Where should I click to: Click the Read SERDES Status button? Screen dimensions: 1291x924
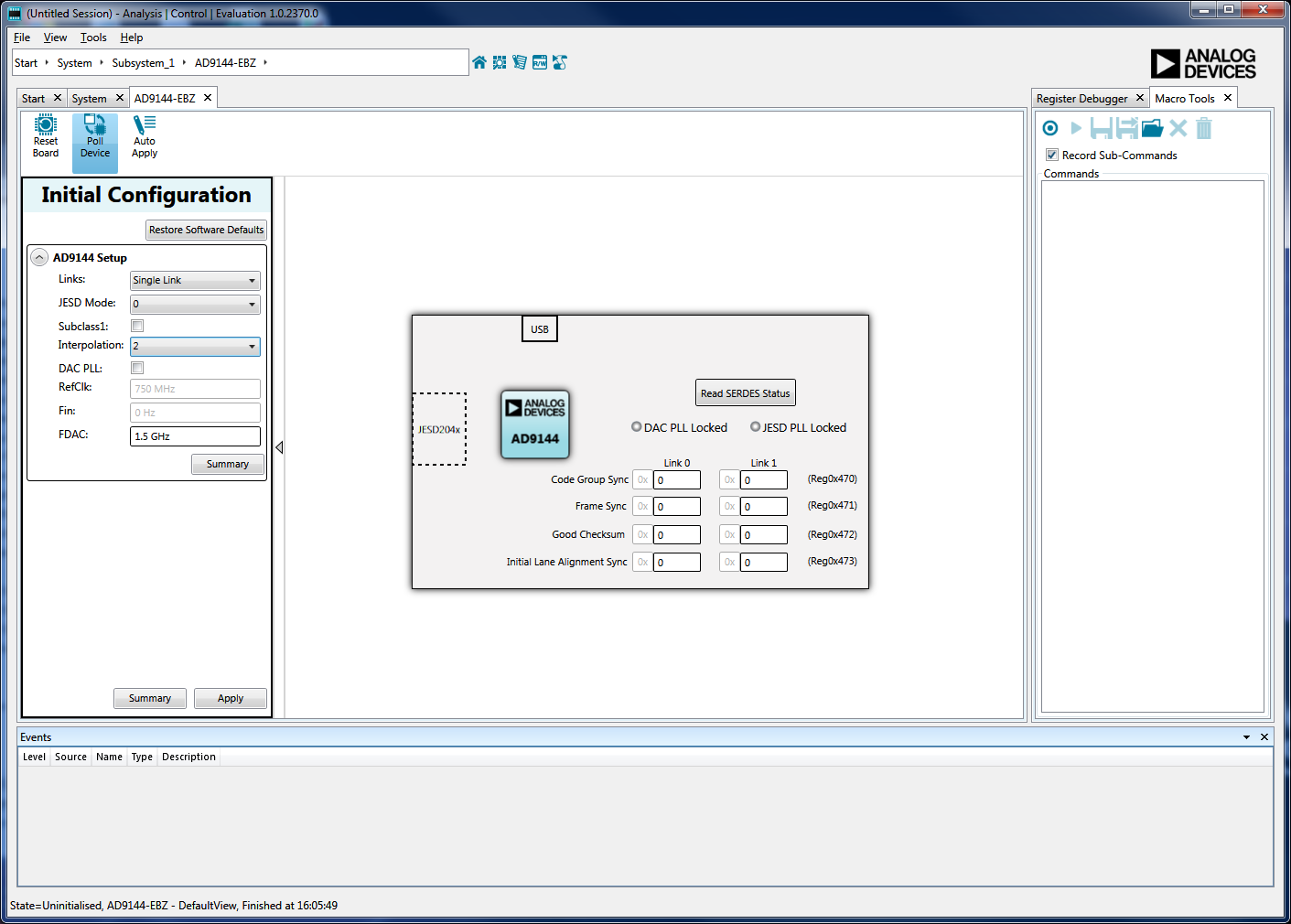(745, 393)
